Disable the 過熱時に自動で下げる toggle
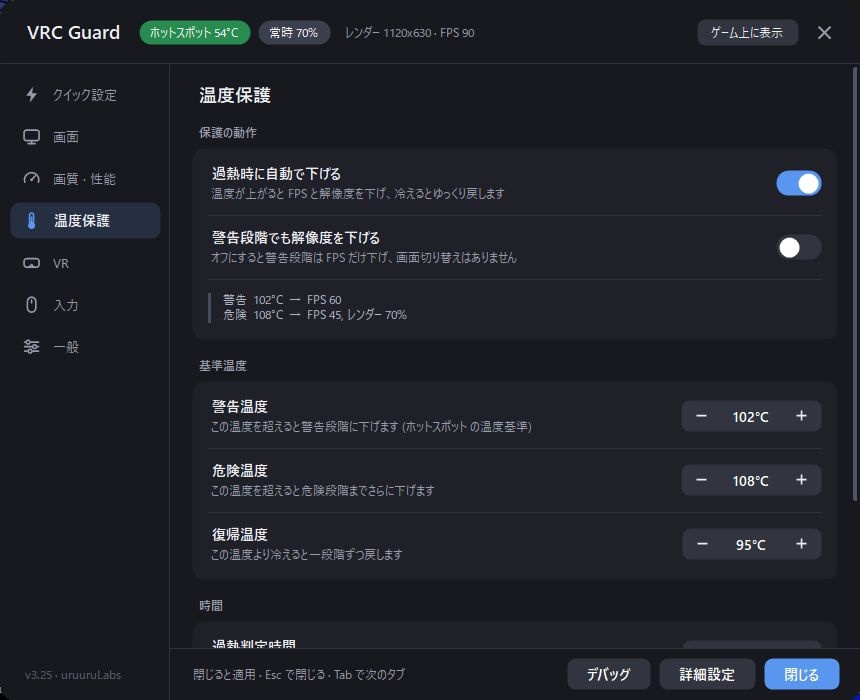 click(799, 183)
